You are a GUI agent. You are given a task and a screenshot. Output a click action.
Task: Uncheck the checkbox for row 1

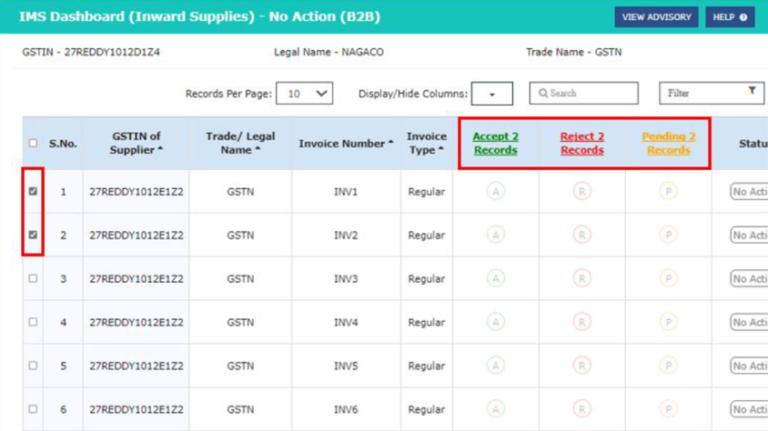point(33,191)
